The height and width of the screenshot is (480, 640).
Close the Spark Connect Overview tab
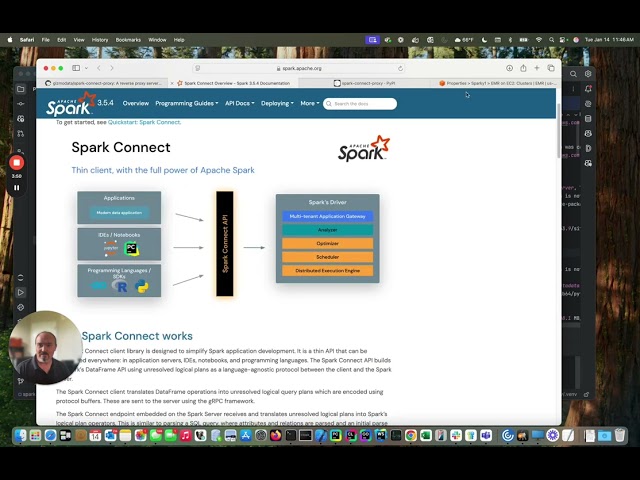[172, 83]
